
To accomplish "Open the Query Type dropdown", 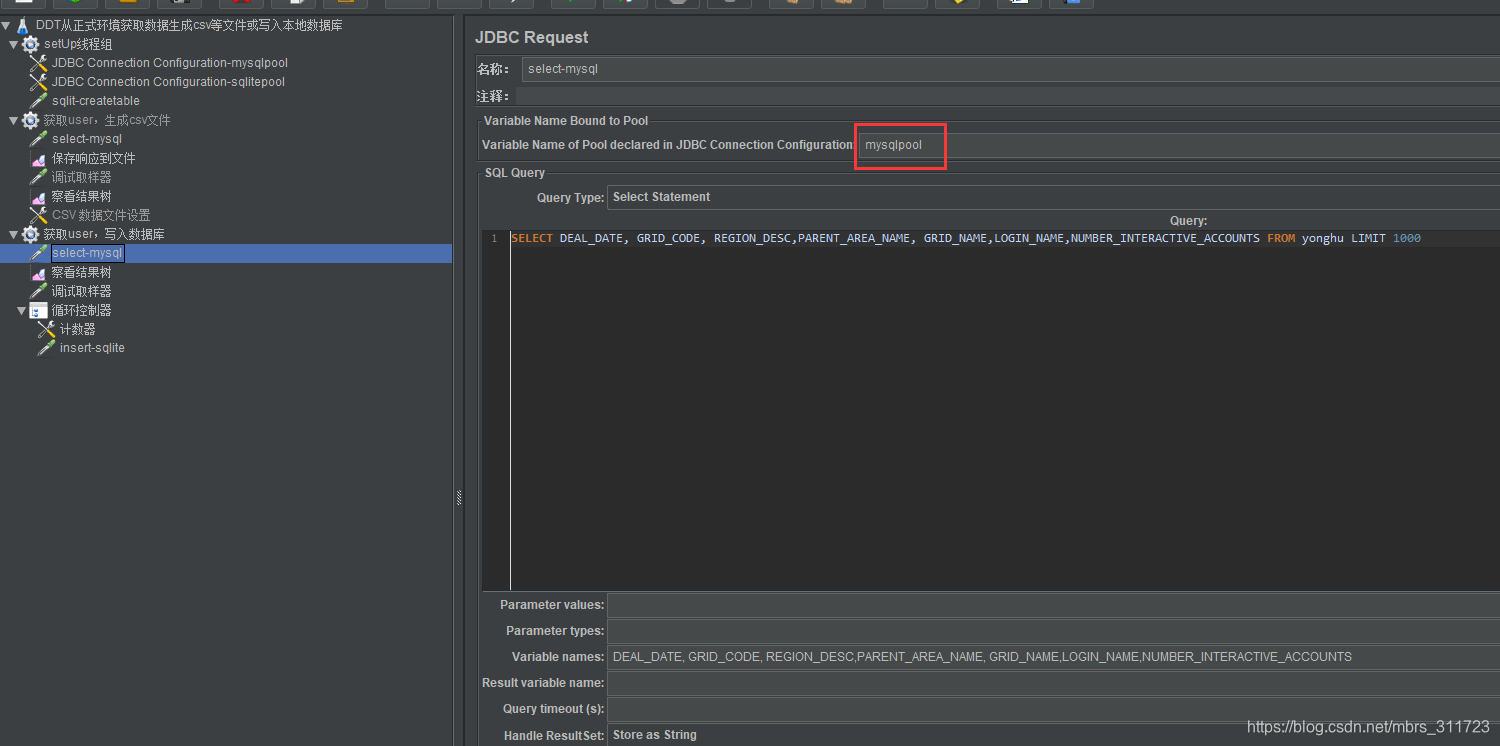I will [x=1053, y=197].
